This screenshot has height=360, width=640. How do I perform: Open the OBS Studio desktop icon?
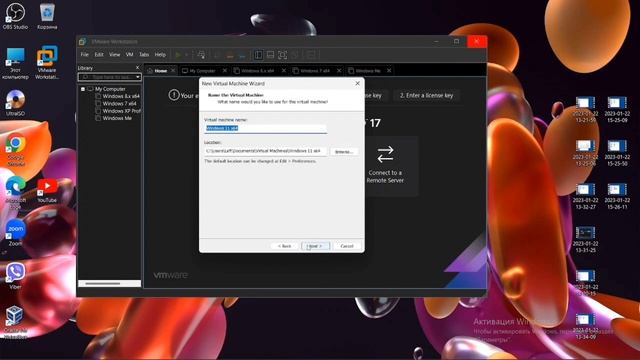(x=15, y=16)
